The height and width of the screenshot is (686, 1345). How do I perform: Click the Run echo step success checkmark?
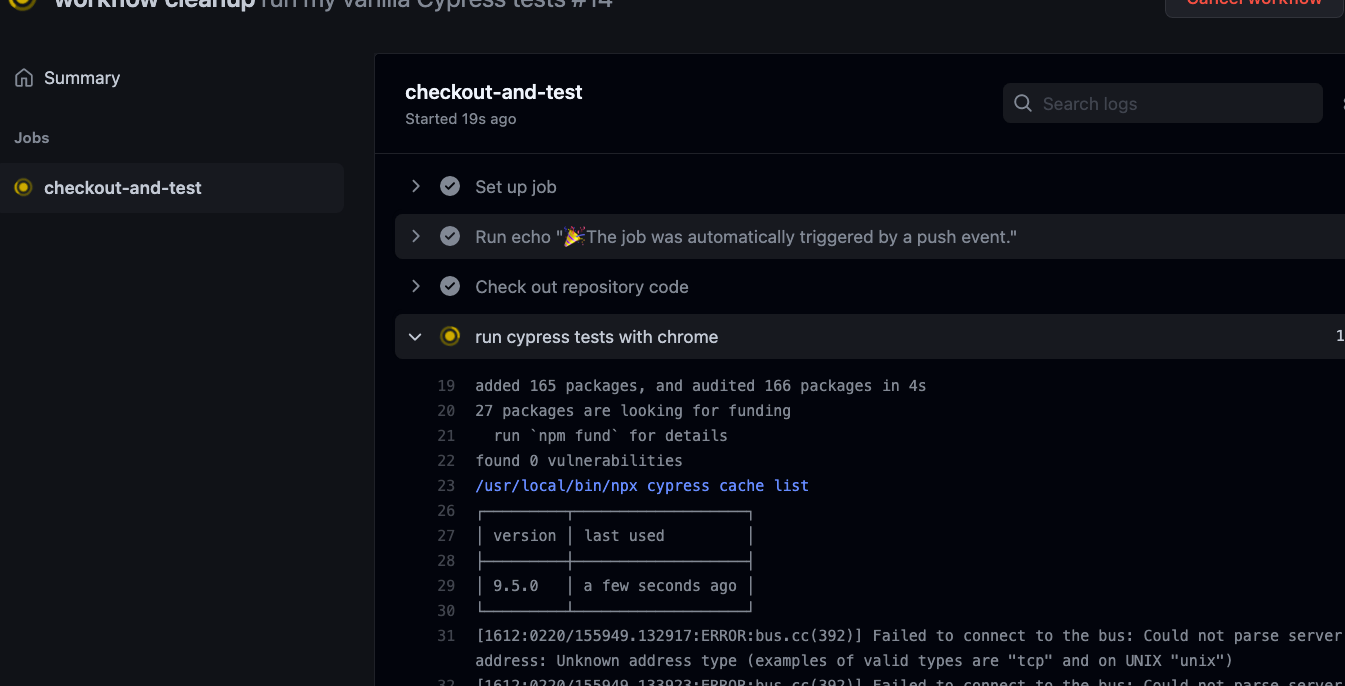450,237
